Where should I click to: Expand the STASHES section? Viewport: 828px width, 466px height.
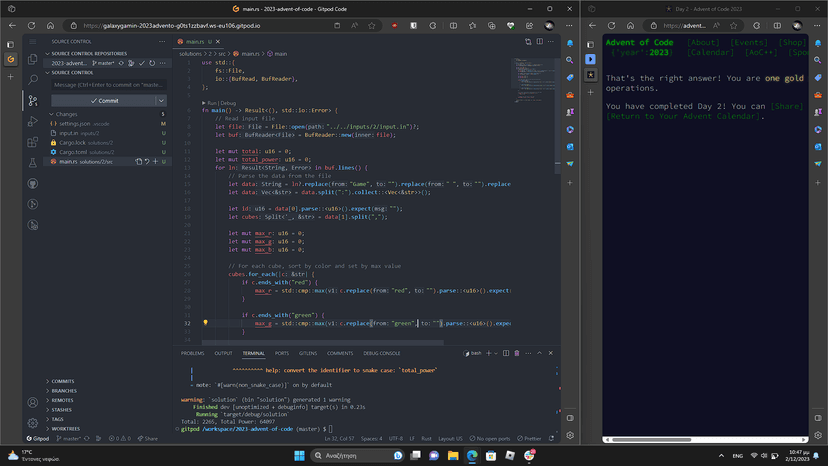pyautogui.click(x=62, y=410)
